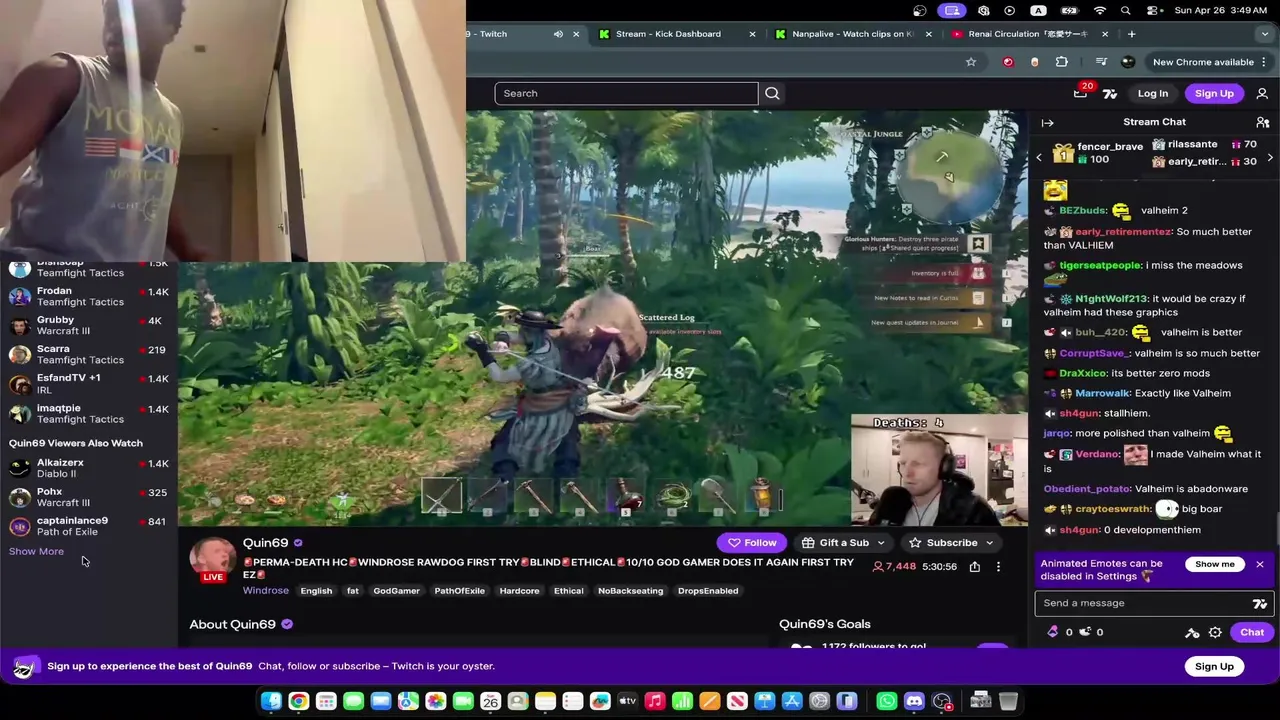Open Chrome extensions puzzle icon
1280x720 pixels.
click(x=1062, y=62)
